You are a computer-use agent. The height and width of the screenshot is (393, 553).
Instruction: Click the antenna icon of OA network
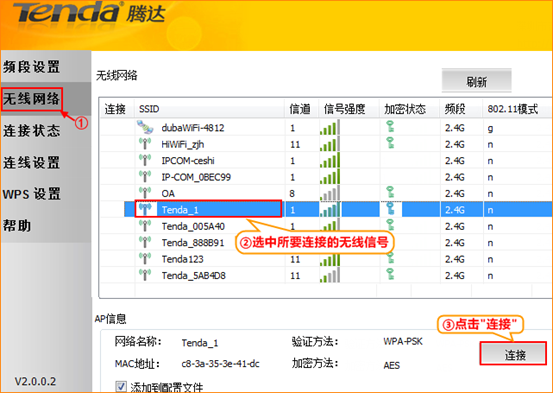click(x=145, y=193)
